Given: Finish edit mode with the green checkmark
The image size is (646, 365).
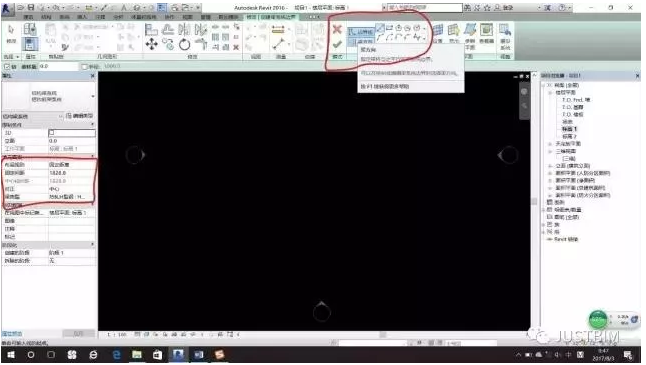Looking at the screenshot, I should click(337, 44).
